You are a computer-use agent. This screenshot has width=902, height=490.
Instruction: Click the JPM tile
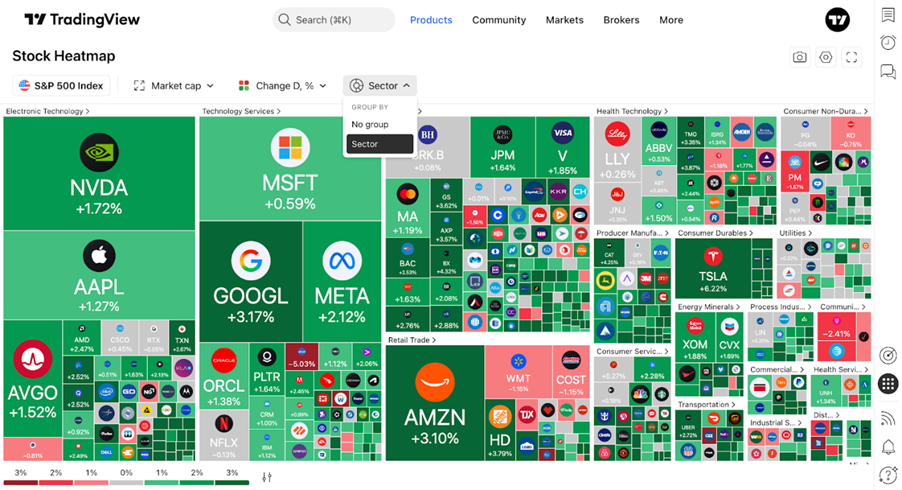(502, 147)
